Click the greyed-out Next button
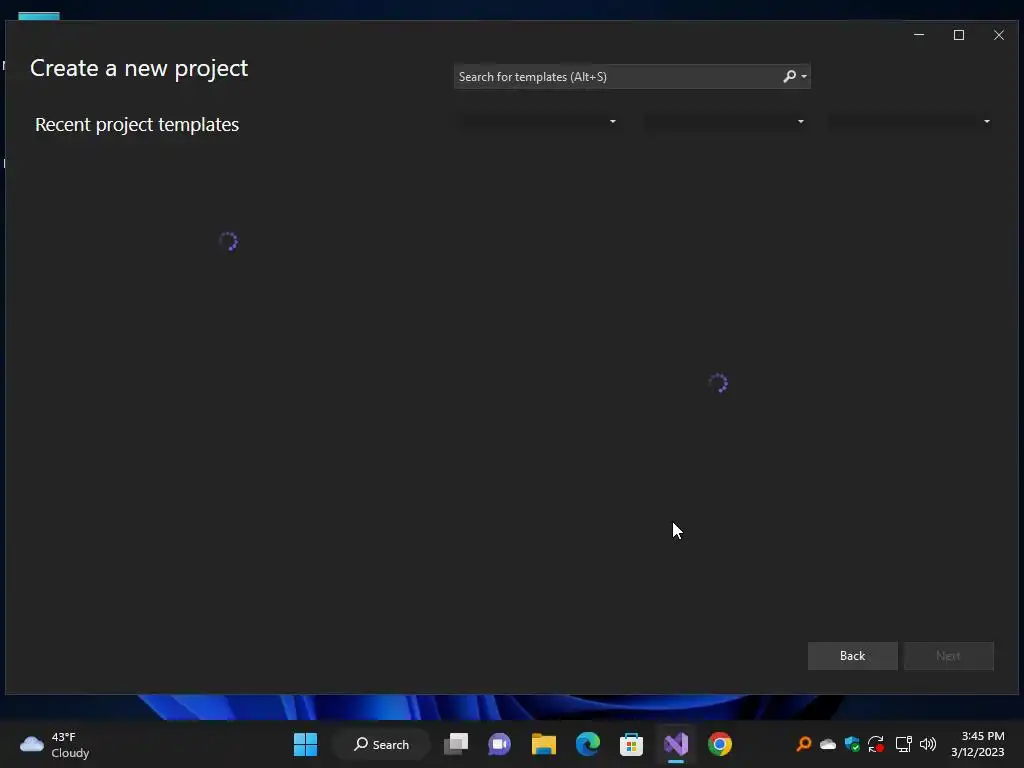Viewport: 1024px width, 768px height. tap(948, 656)
